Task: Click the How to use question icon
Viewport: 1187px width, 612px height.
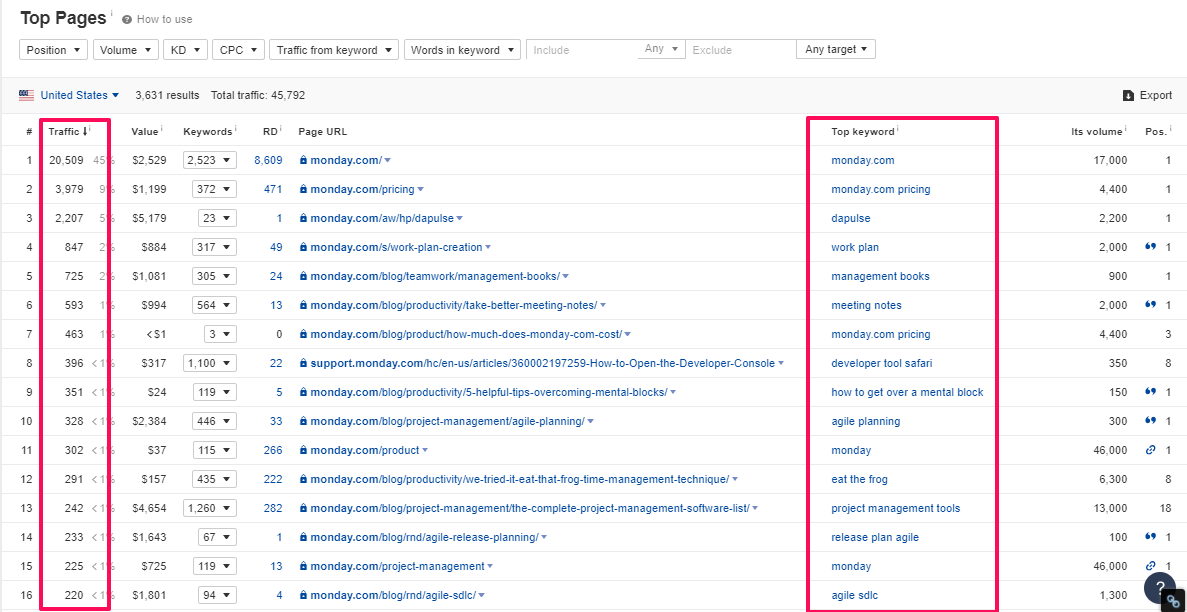Action: (x=126, y=20)
